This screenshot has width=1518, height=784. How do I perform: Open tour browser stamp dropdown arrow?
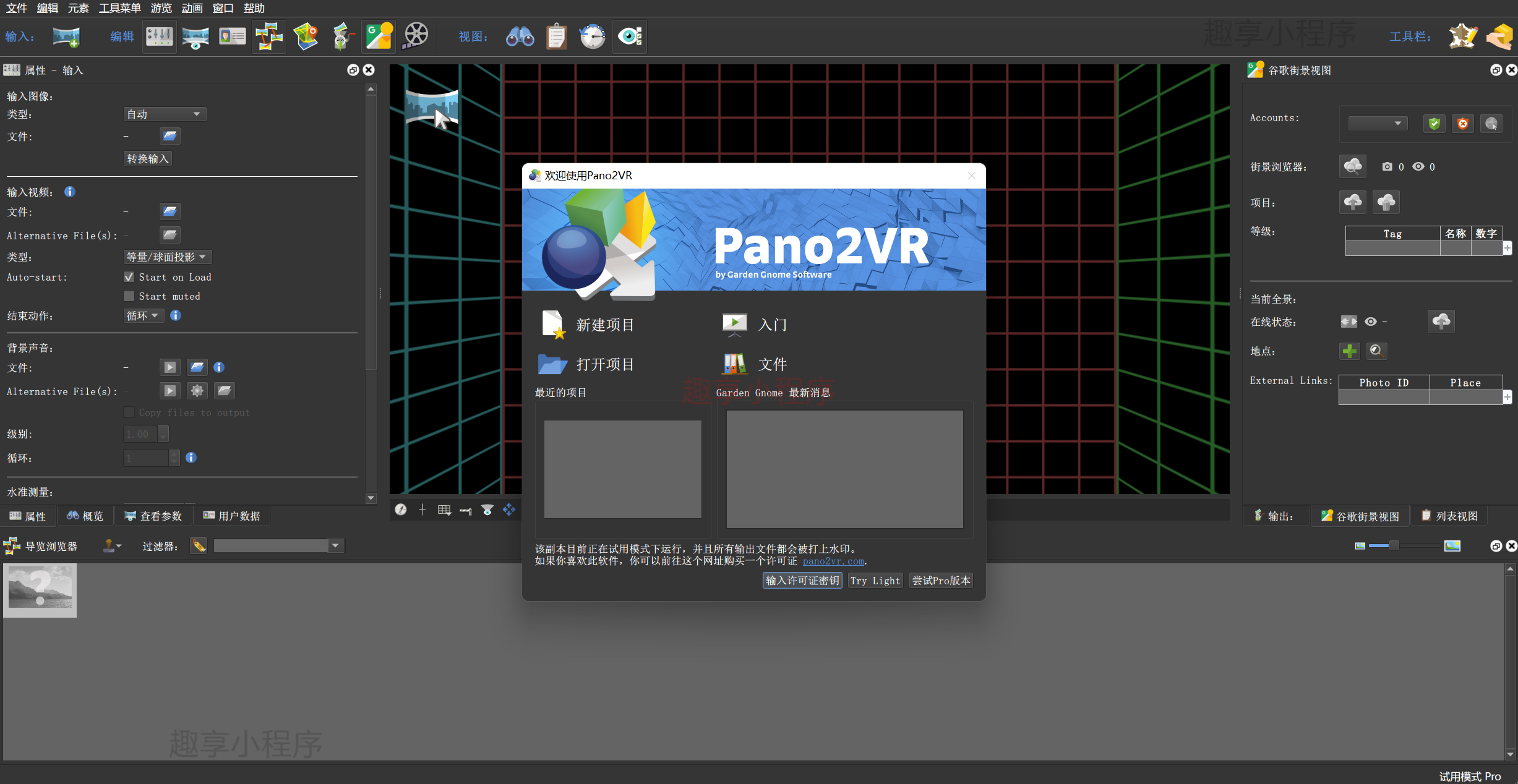(x=119, y=546)
